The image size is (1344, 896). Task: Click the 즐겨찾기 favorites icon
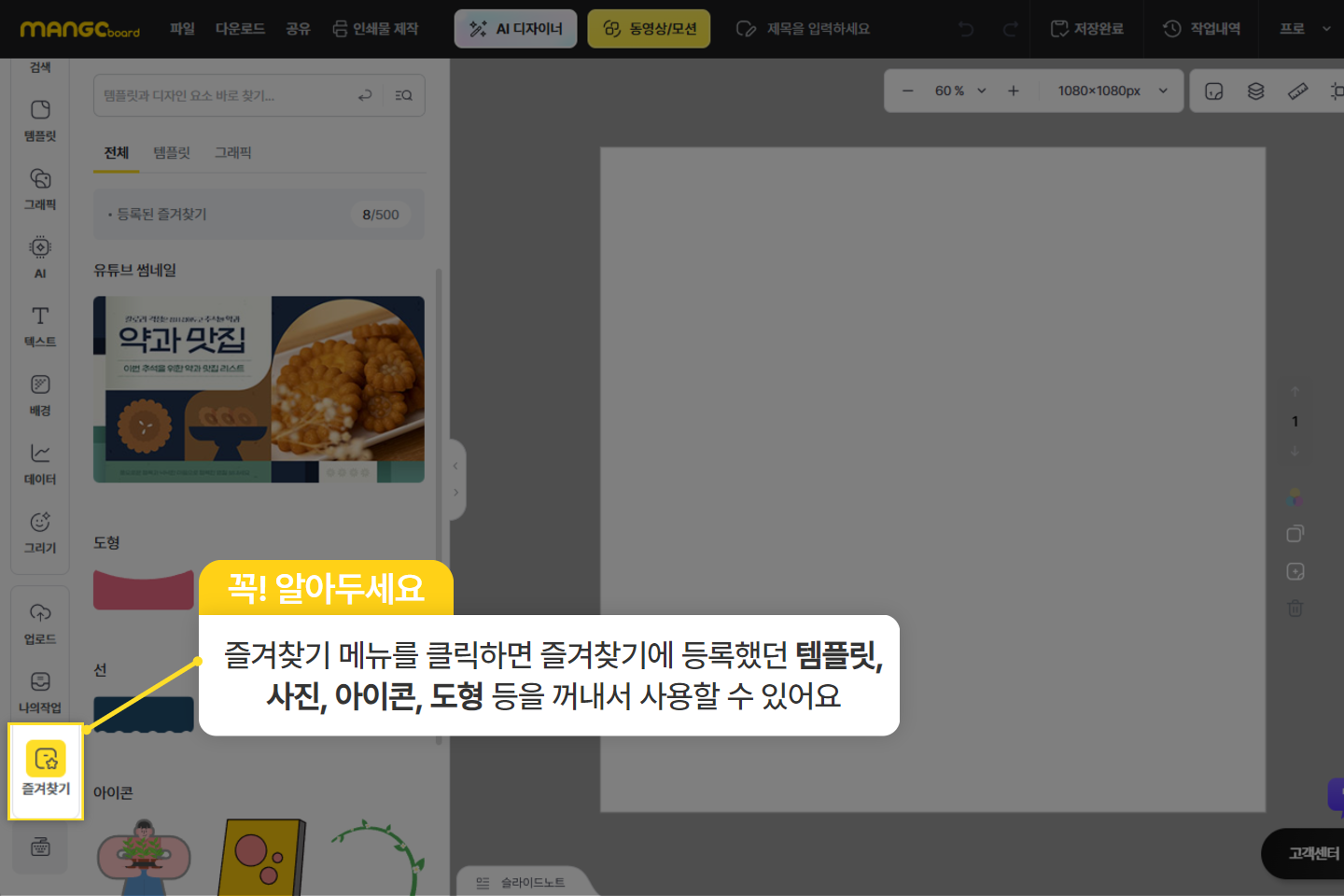(46, 770)
